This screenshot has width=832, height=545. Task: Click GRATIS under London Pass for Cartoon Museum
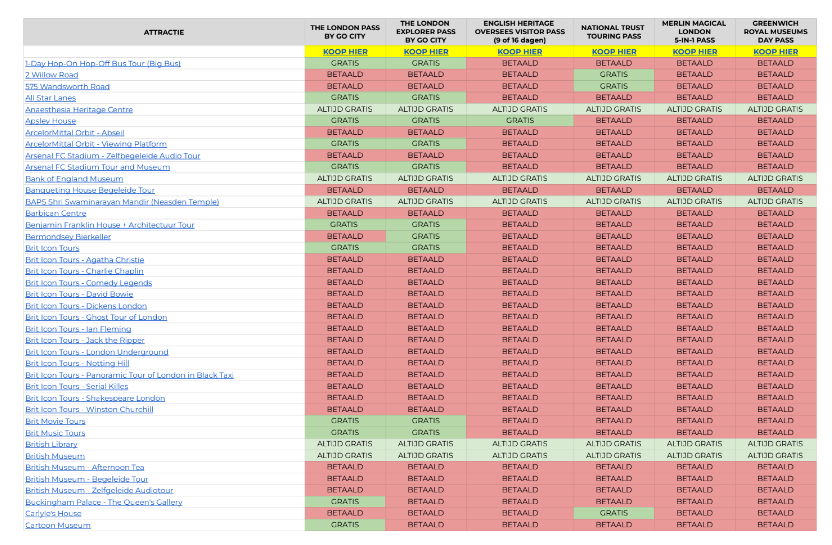click(x=345, y=525)
